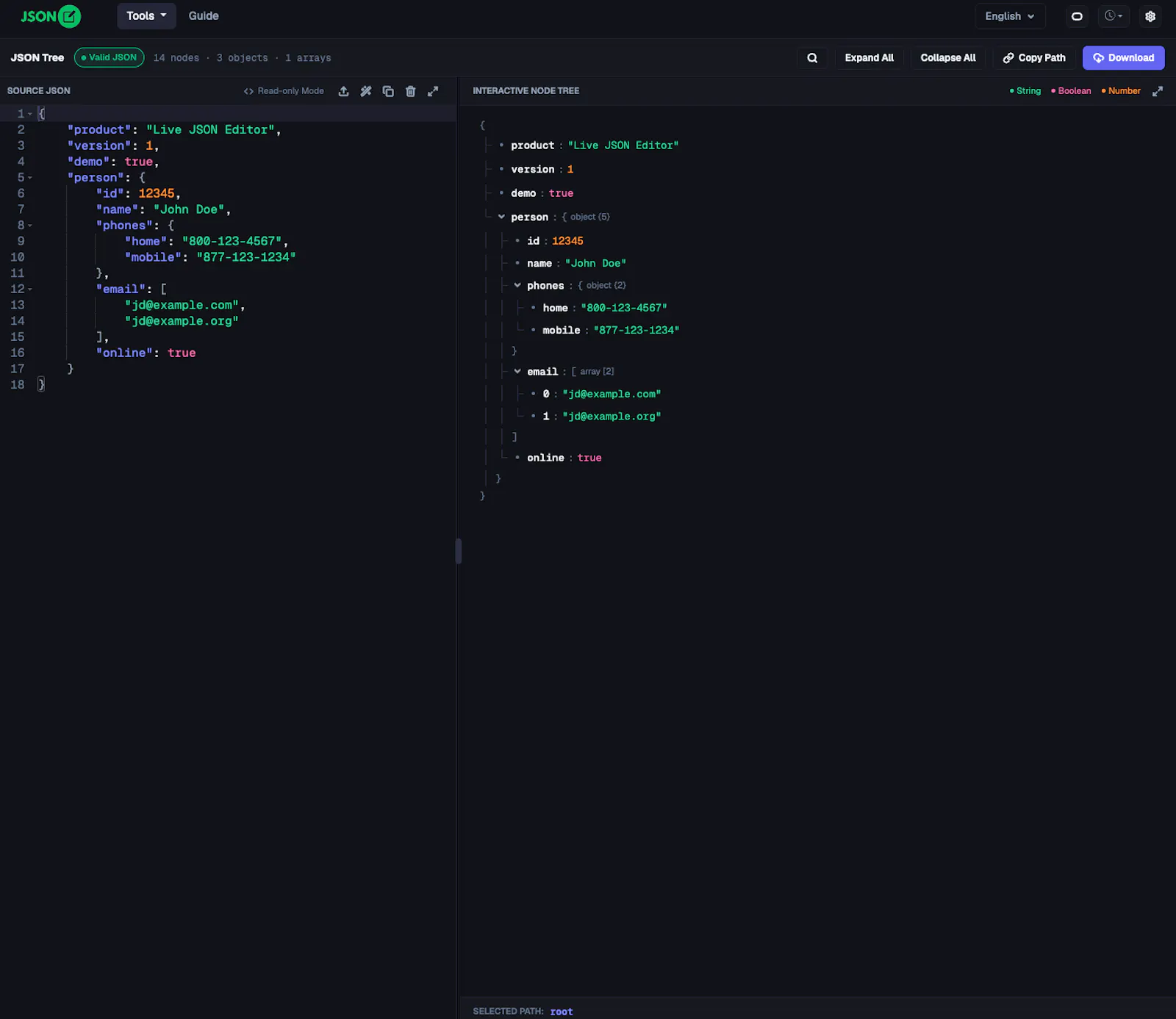Fold the root object at line 1
The width and height of the screenshot is (1176, 1019).
30,114
